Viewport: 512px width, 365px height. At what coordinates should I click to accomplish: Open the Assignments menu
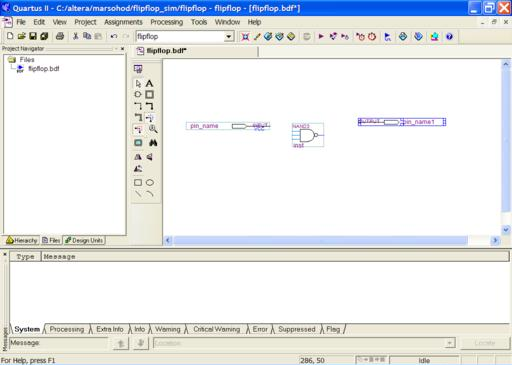(123, 22)
